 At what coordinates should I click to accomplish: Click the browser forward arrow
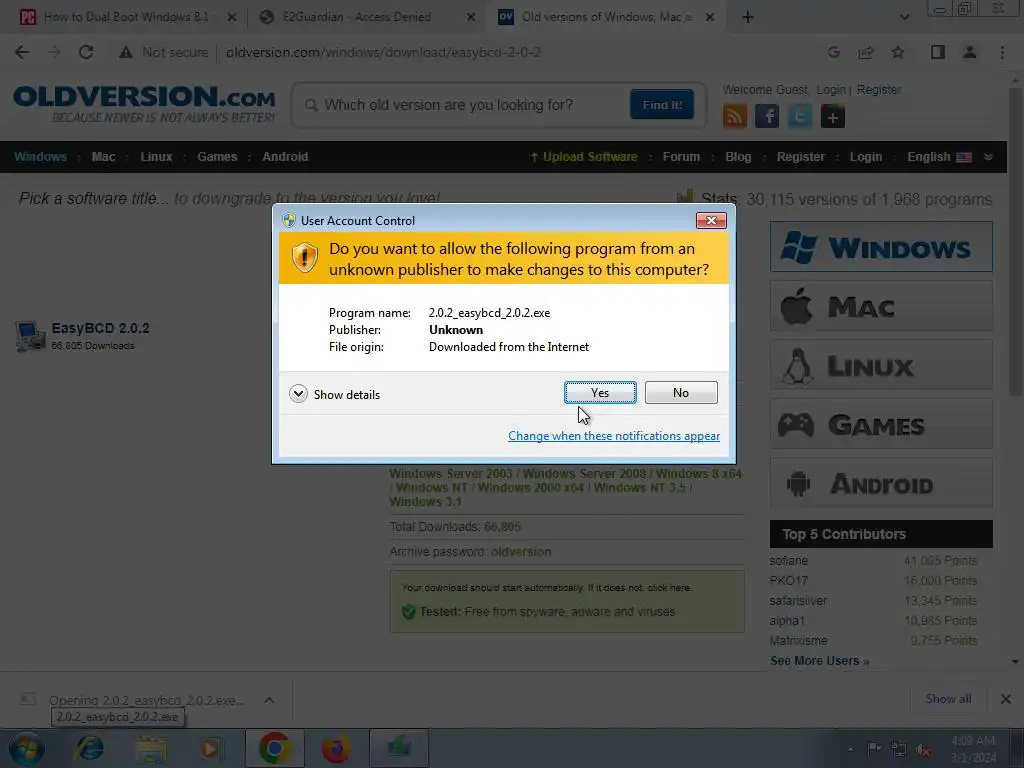coord(54,52)
